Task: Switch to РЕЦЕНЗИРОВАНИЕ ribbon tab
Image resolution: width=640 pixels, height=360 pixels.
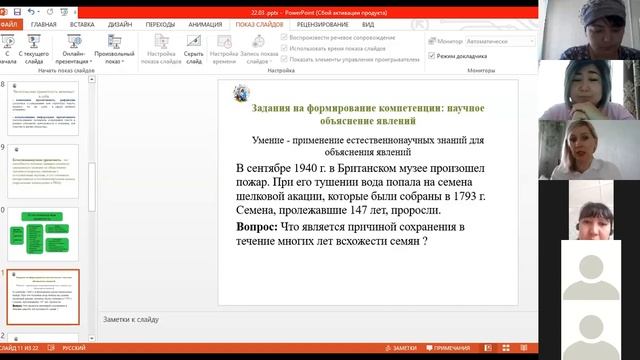Action: pyautogui.click(x=322, y=24)
